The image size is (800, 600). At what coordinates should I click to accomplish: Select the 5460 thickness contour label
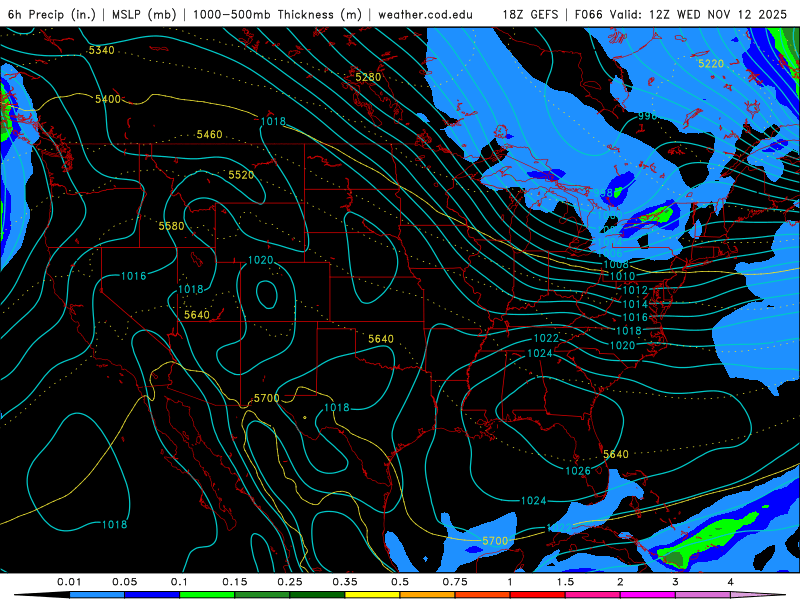(210, 134)
